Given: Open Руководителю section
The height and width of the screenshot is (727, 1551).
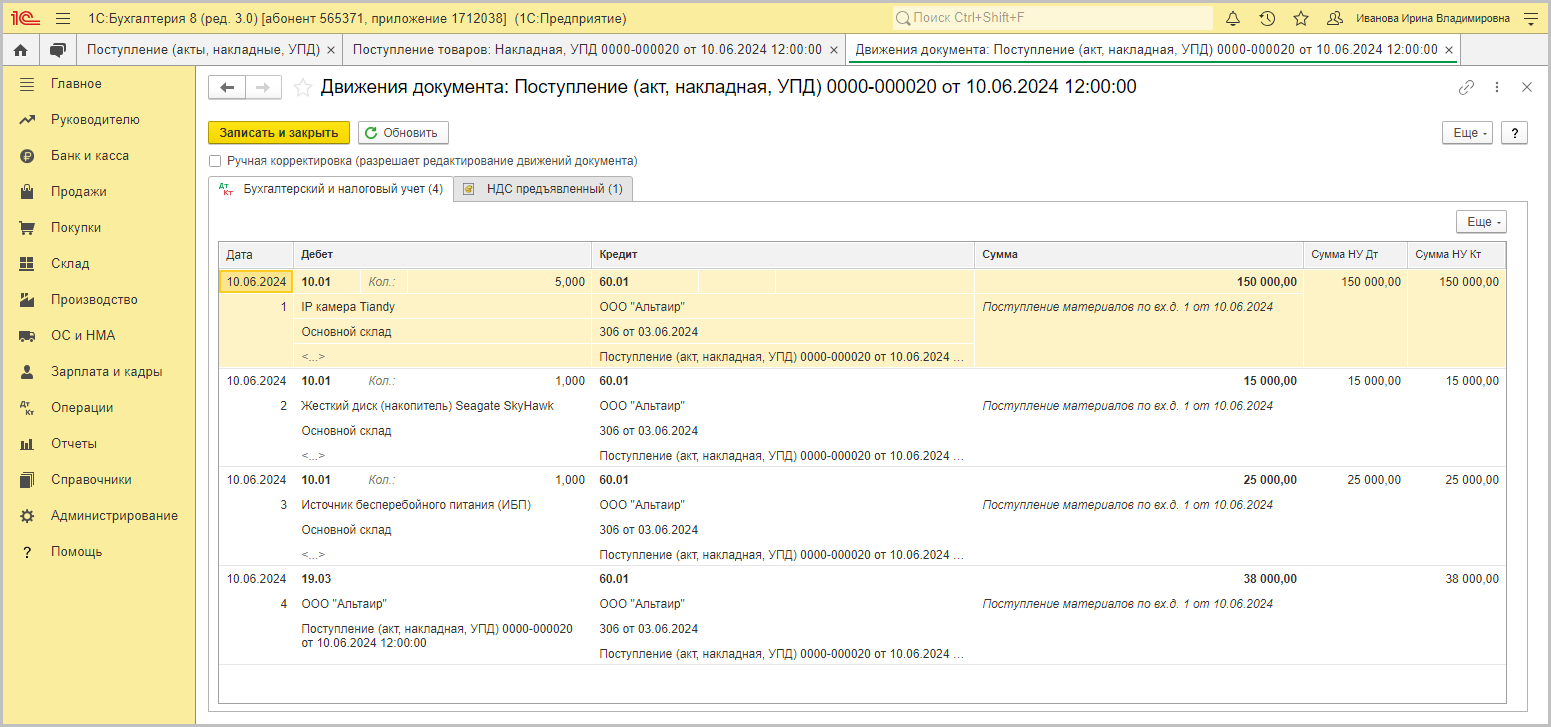Looking at the screenshot, I should 95,120.
